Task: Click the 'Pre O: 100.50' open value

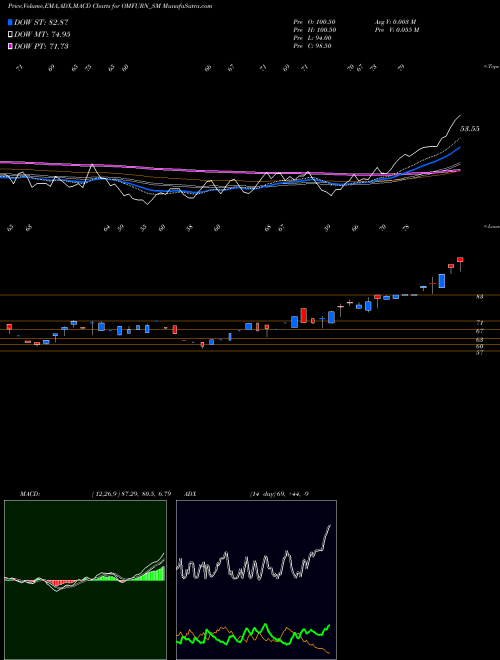Action: [x=314, y=22]
